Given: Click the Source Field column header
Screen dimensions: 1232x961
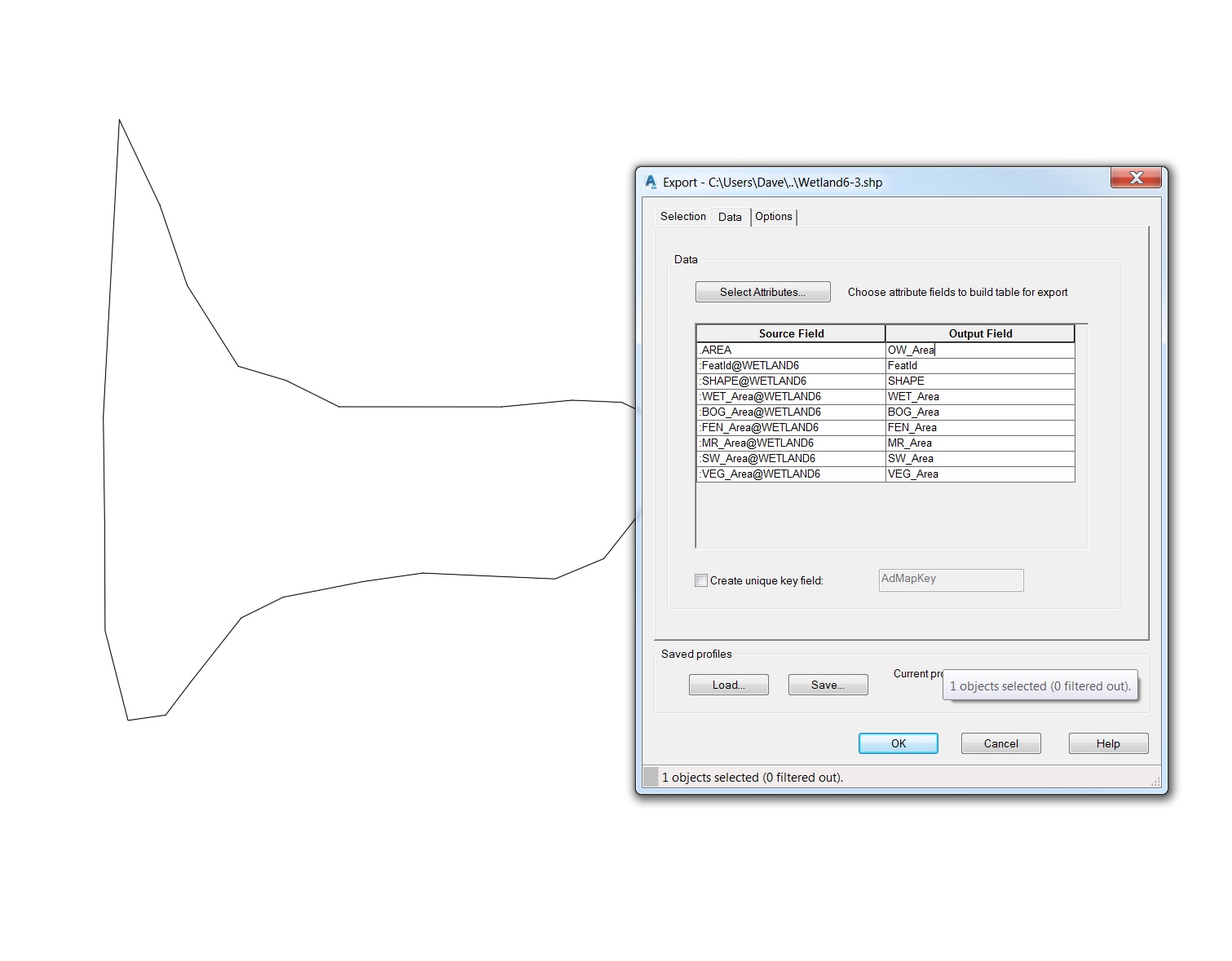Looking at the screenshot, I should click(x=790, y=333).
